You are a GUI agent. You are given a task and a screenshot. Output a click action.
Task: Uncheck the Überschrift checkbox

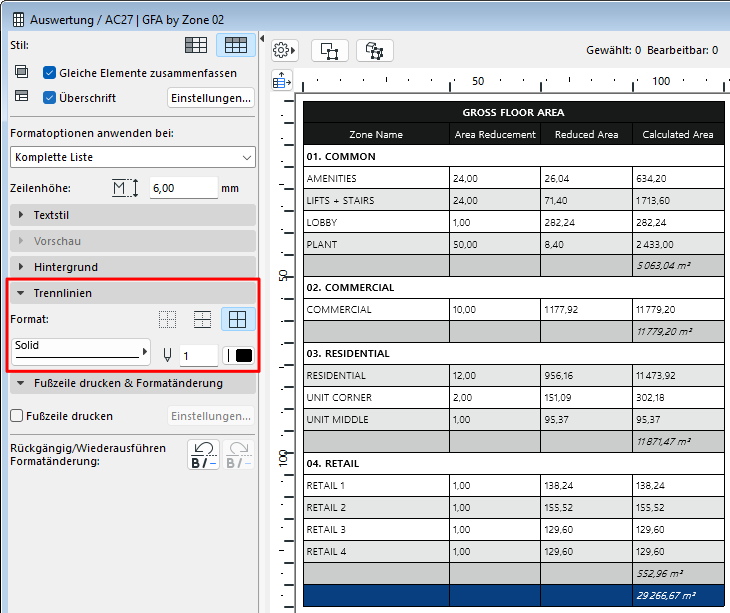(x=50, y=98)
